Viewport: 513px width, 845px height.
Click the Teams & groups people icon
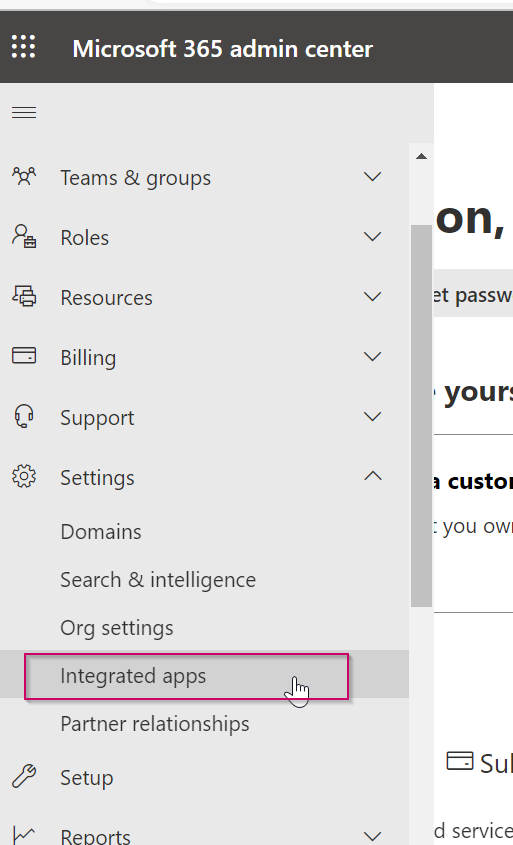click(x=24, y=177)
